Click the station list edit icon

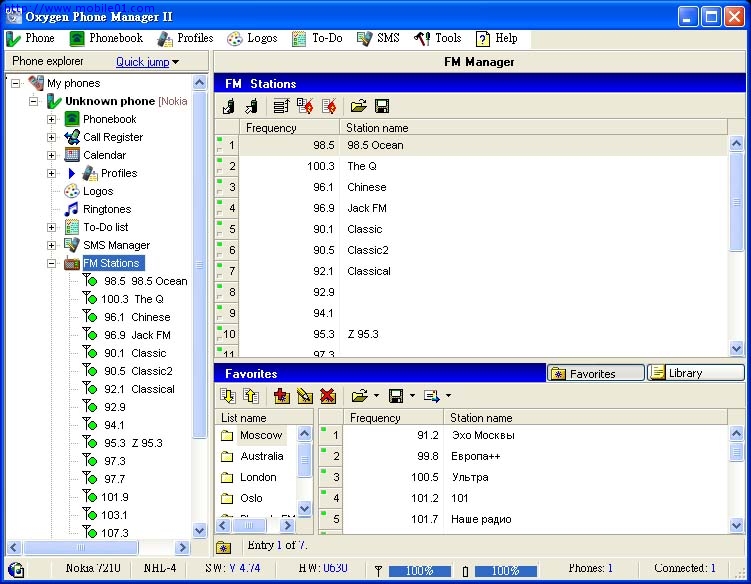[281, 106]
